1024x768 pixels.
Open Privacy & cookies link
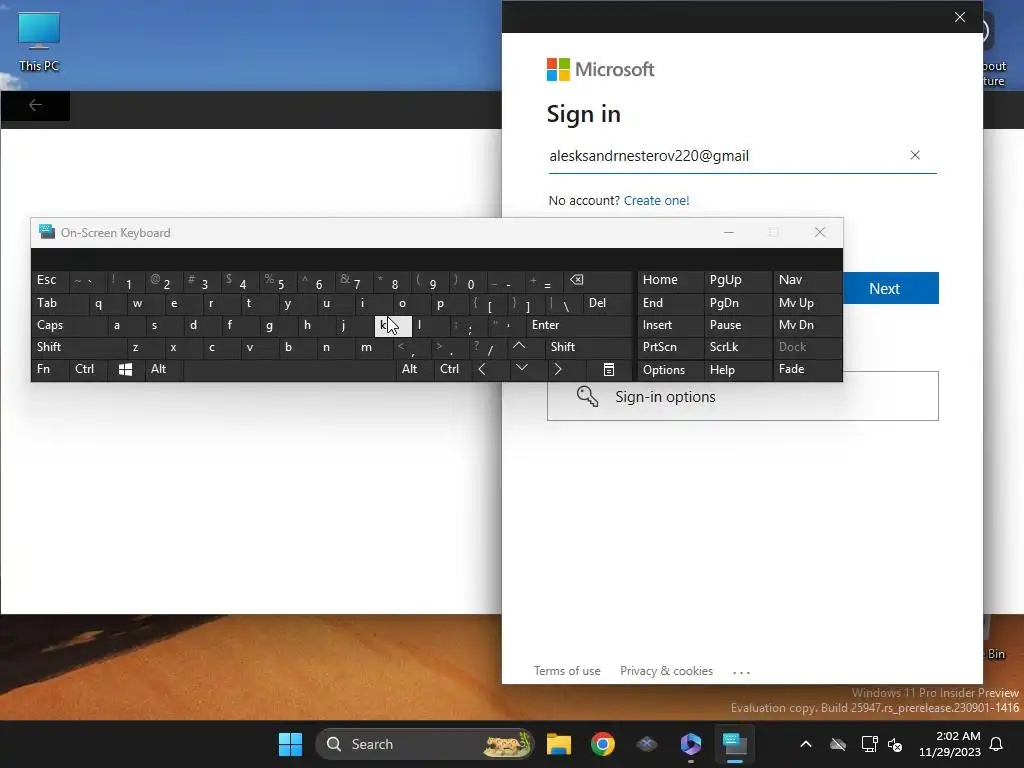(666, 671)
